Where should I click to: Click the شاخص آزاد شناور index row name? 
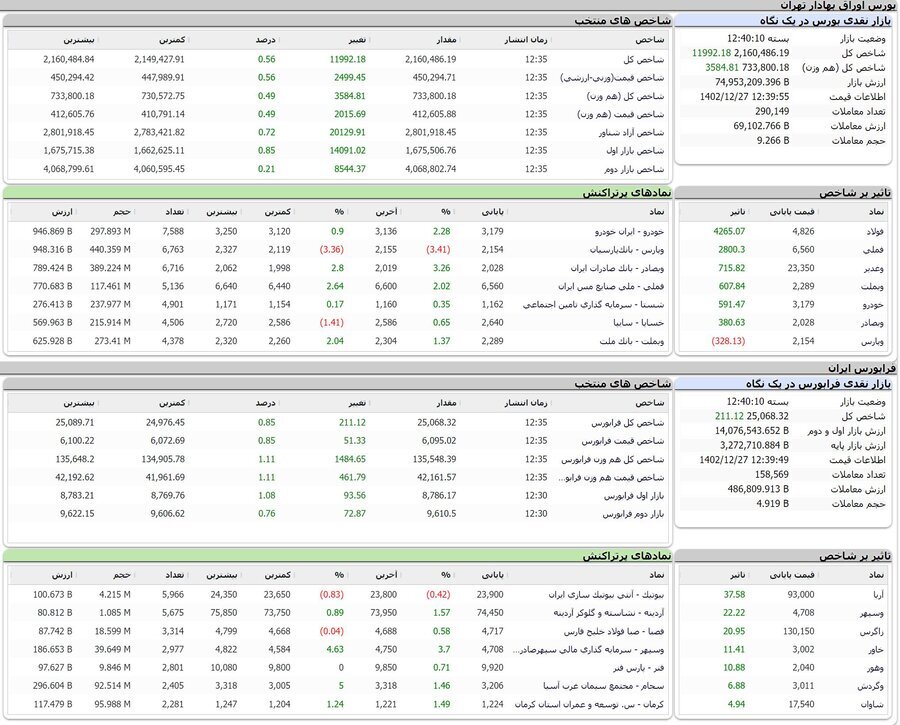(631, 133)
